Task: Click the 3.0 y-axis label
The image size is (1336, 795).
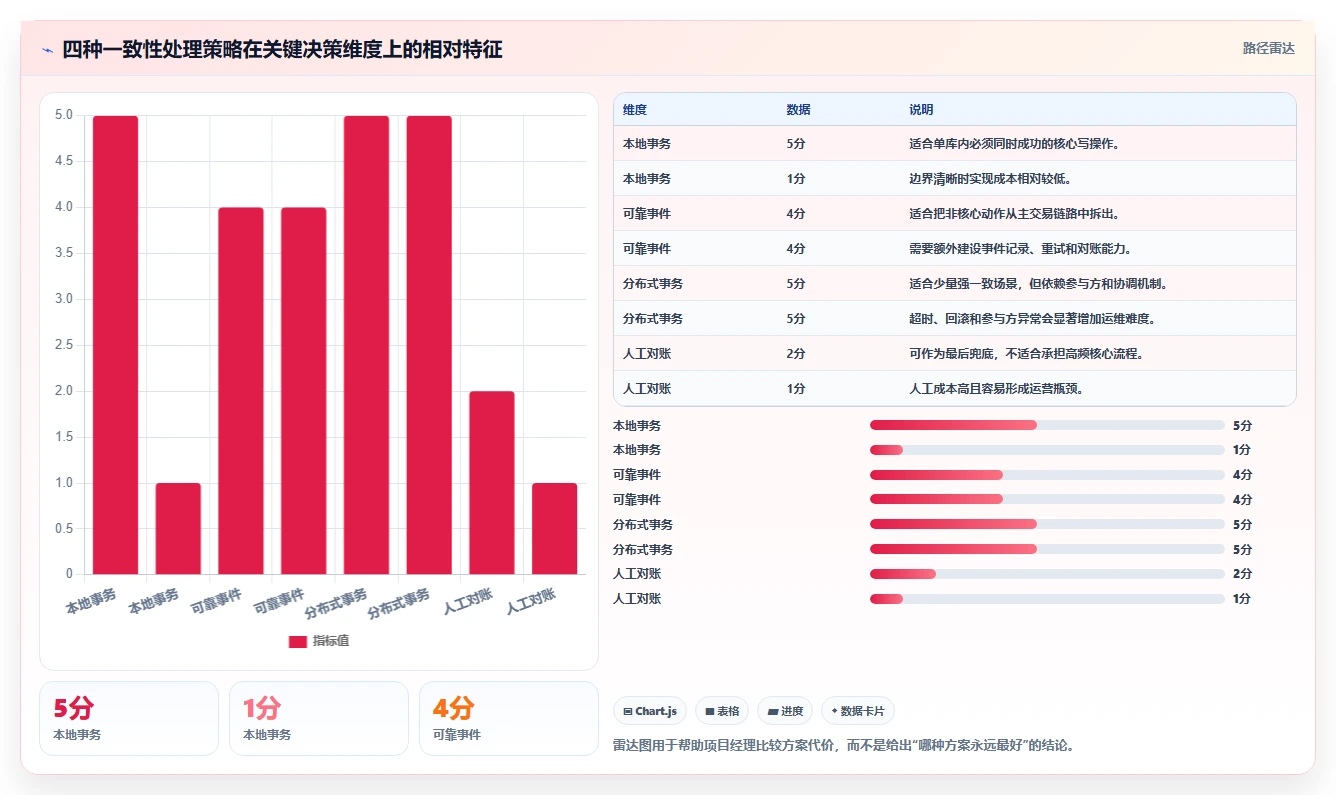Action: [64, 299]
